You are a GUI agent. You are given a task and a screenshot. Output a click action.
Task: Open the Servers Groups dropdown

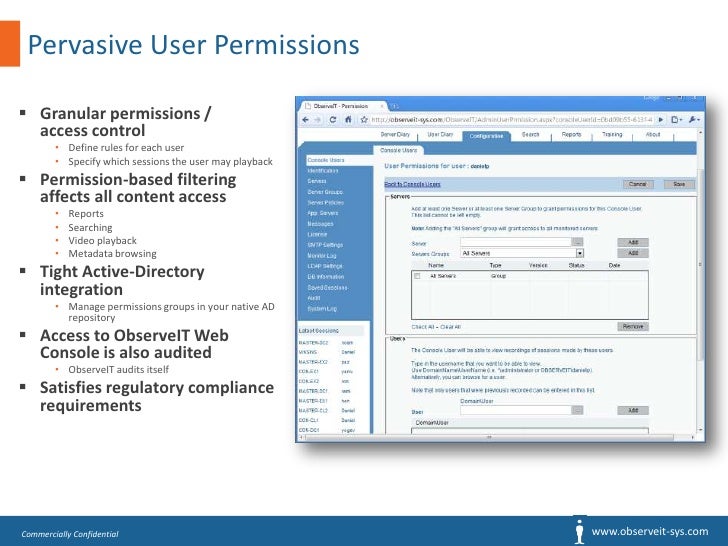(522, 254)
